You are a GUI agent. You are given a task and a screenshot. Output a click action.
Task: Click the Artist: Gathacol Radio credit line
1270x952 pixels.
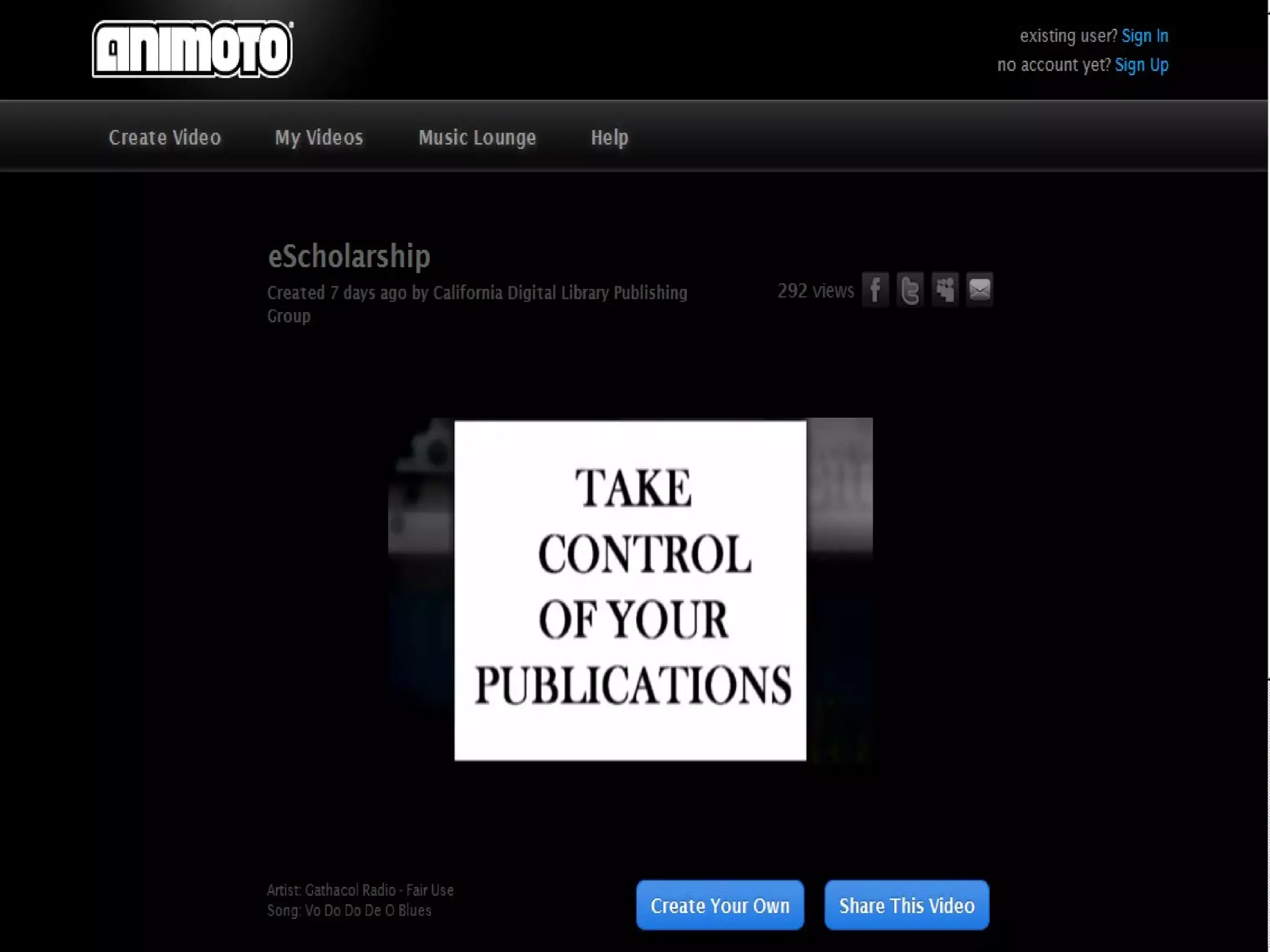[360, 890]
